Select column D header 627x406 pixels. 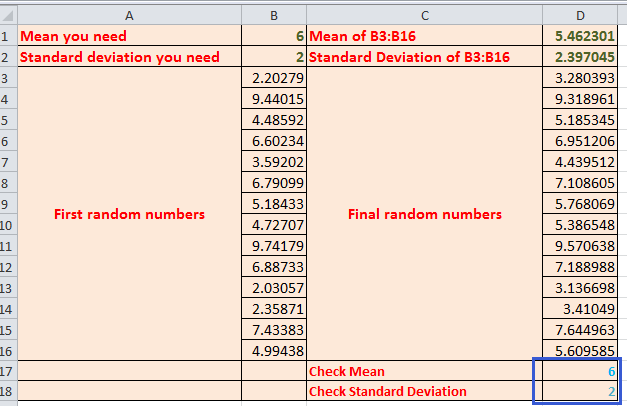[580, 16]
